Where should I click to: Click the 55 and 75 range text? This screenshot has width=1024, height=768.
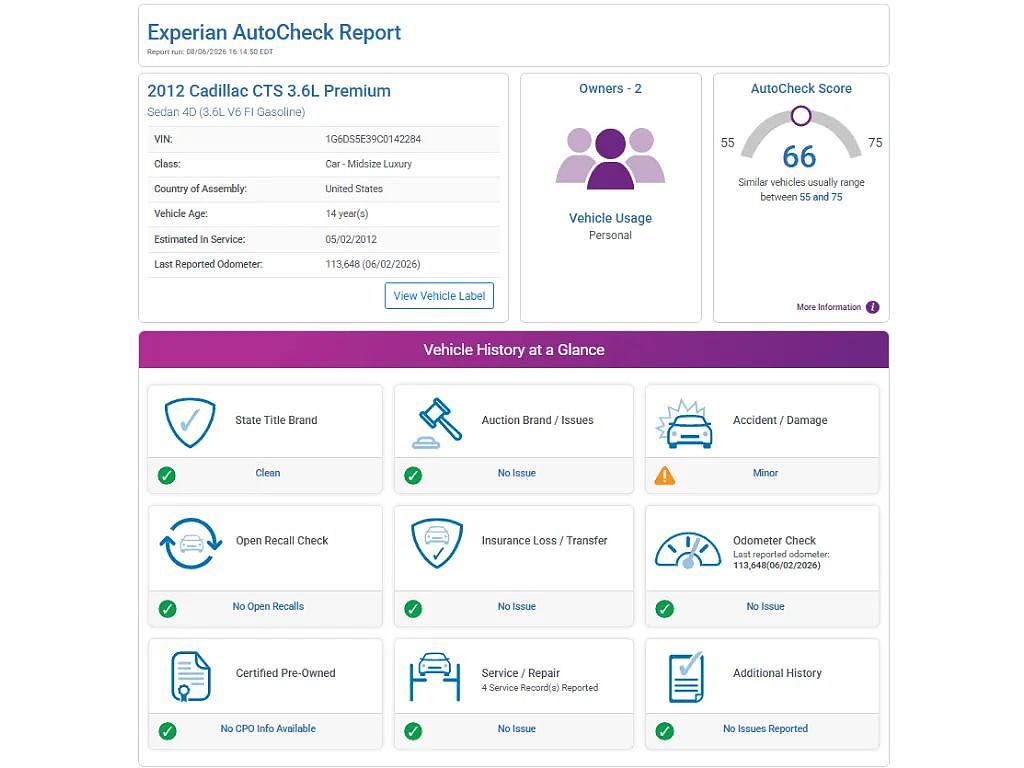(821, 197)
